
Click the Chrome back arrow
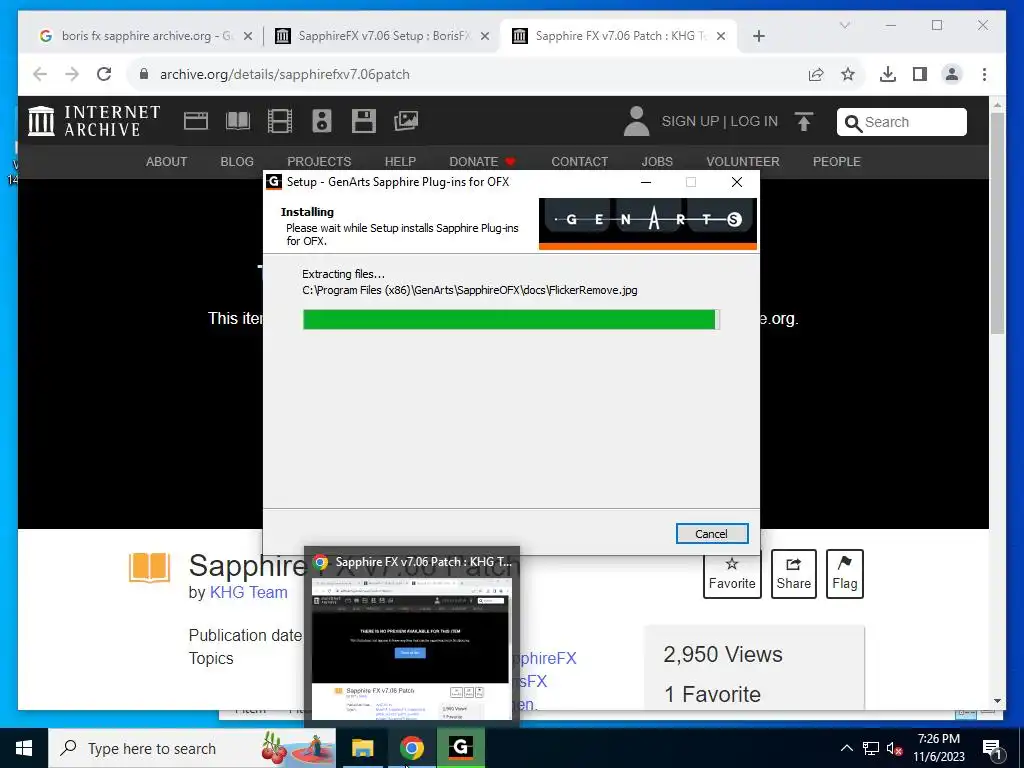point(40,74)
